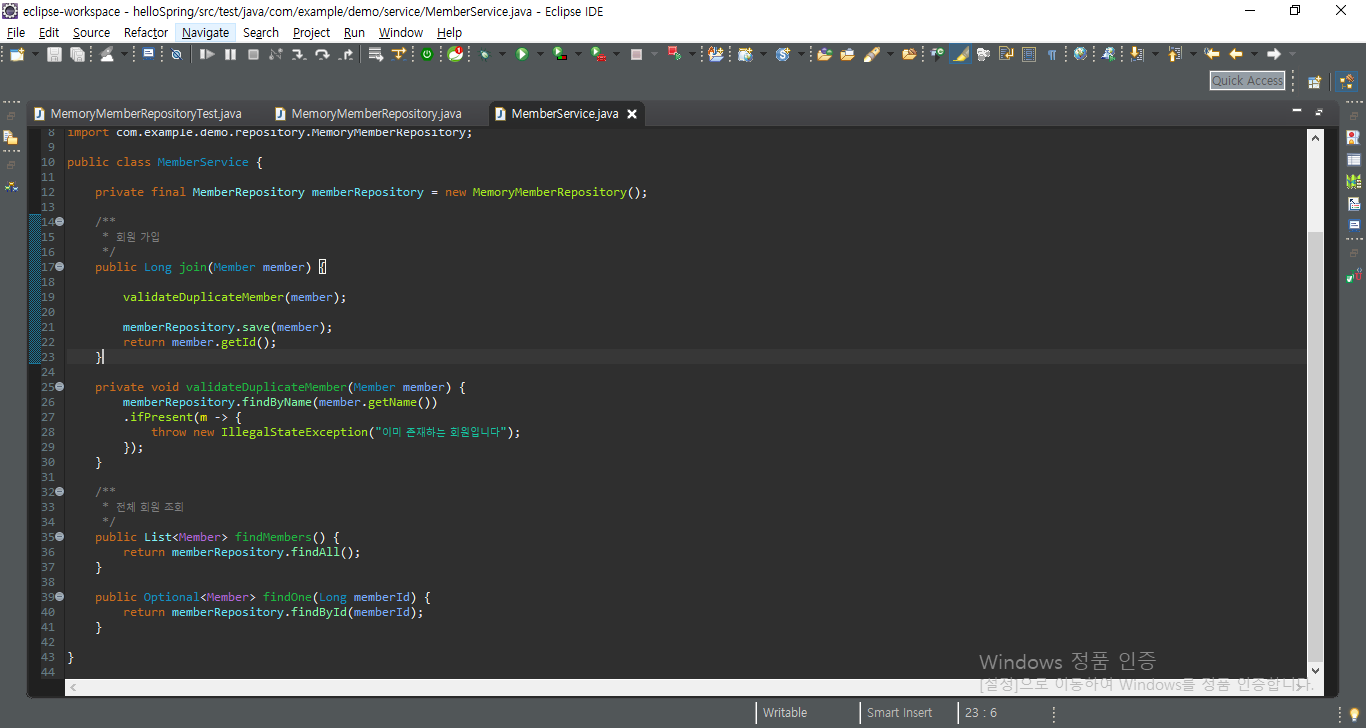Collapse the comment block at line 32
The height and width of the screenshot is (728, 1366).
[x=60, y=492]
